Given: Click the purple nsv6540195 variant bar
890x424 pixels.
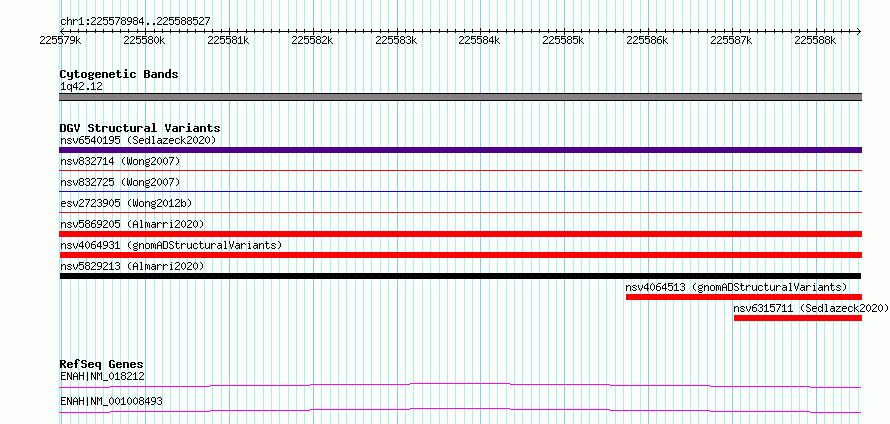Looking at the screenshot, I should [x=460, y=150].
